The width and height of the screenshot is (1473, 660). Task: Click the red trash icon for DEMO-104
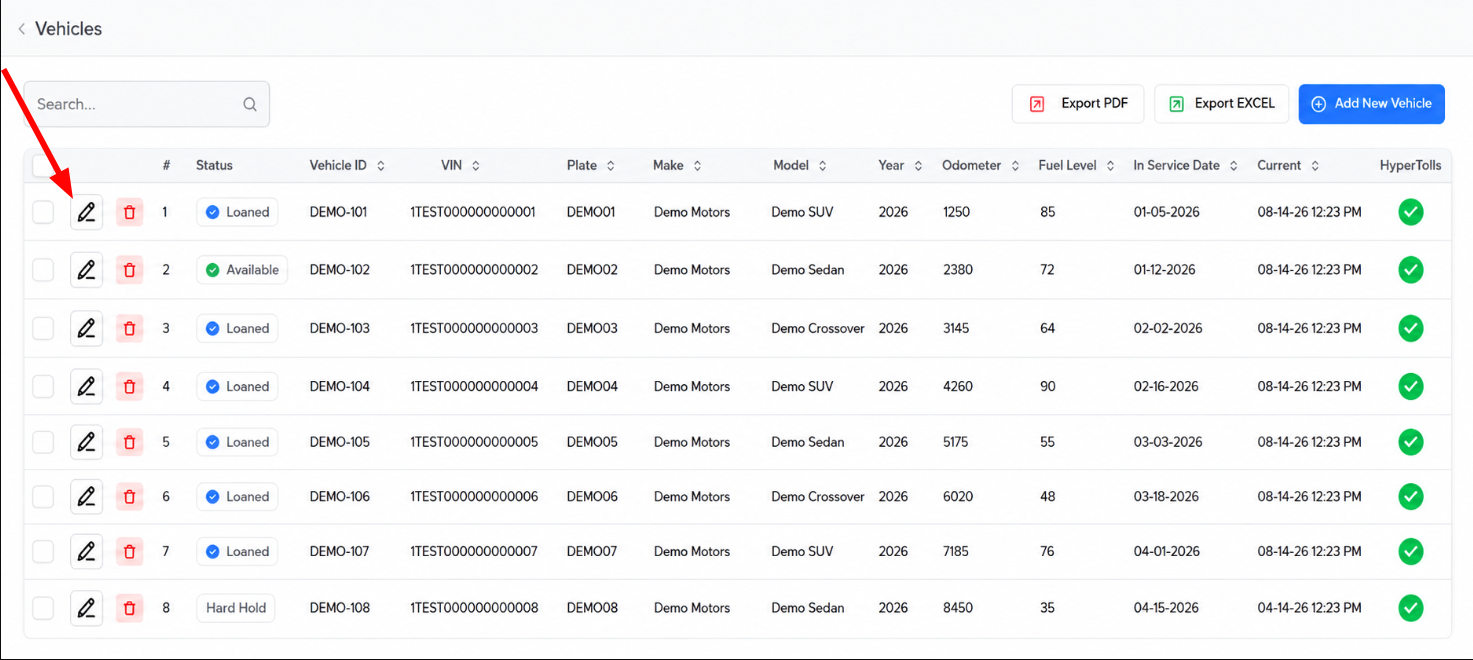[x=130, y=386]
